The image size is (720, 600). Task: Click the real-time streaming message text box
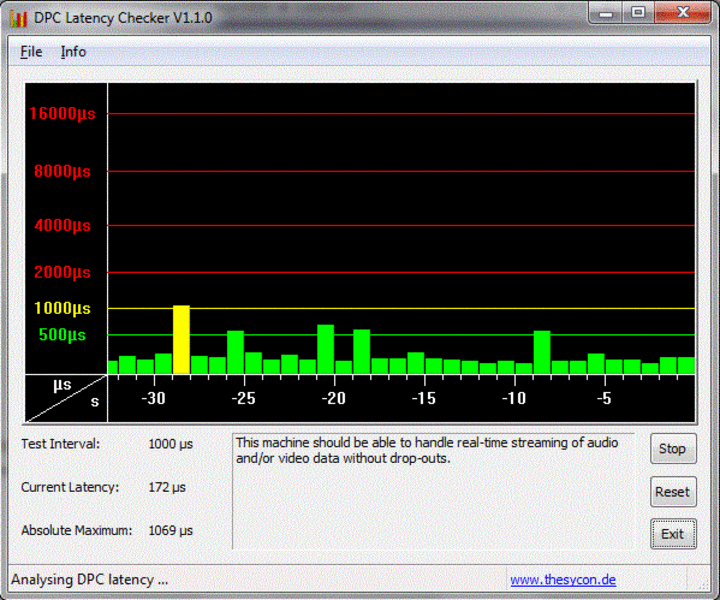[x=433, y=491]
